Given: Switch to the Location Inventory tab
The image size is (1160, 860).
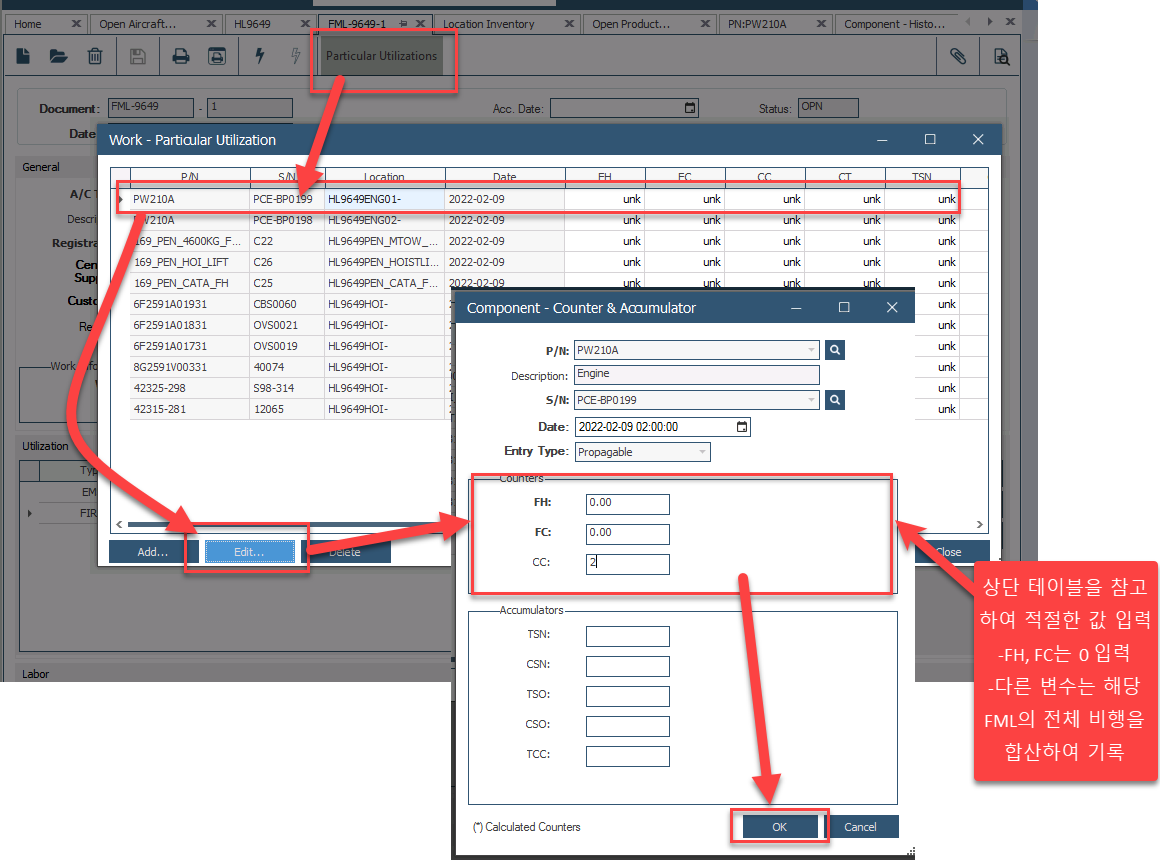Looking at the screenshot, I should pyautogui.click(x=489, y=24).
